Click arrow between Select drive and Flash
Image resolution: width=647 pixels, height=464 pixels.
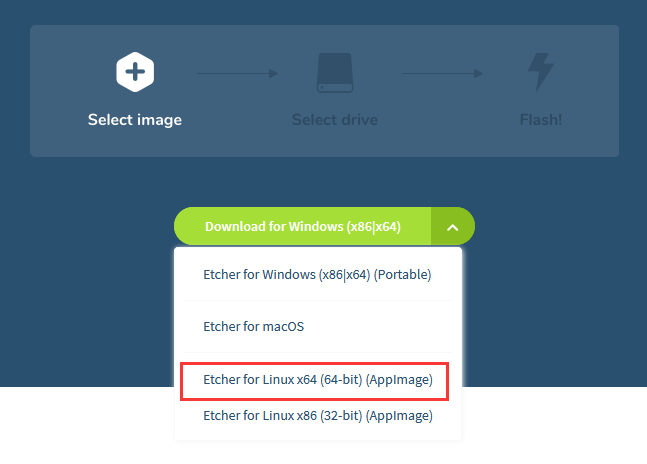click(x=442, y=73)
